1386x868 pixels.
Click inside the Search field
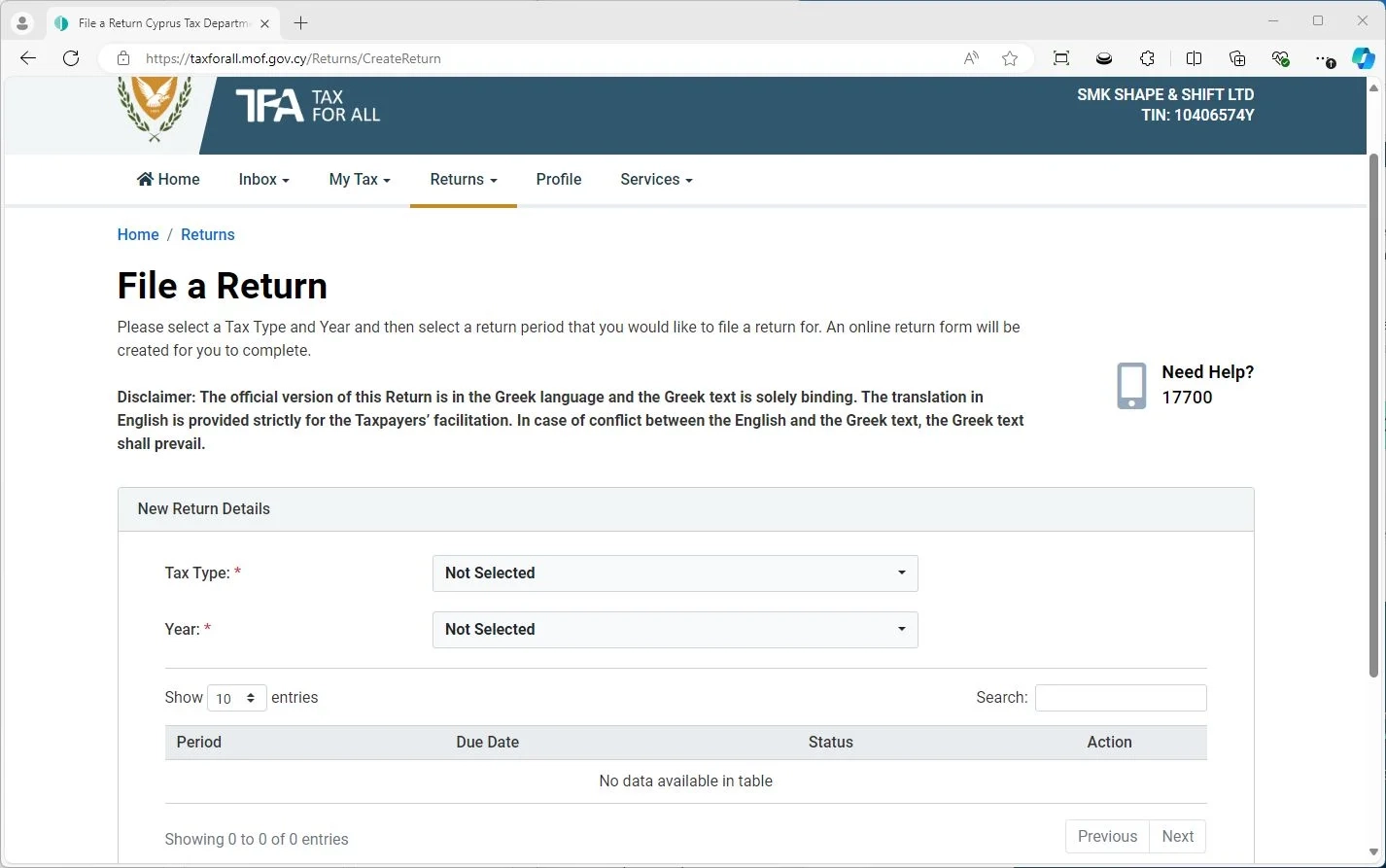[1120, 698]
